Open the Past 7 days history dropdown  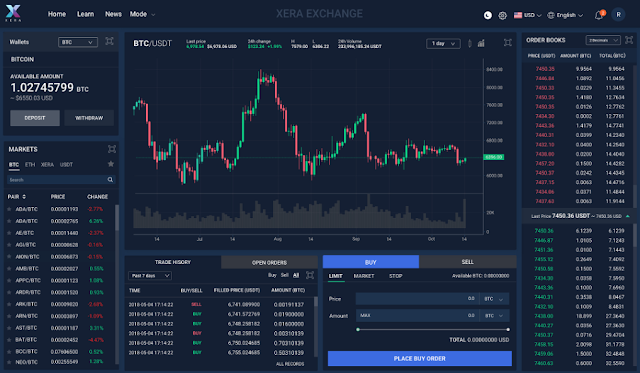(x=150, y=275)
